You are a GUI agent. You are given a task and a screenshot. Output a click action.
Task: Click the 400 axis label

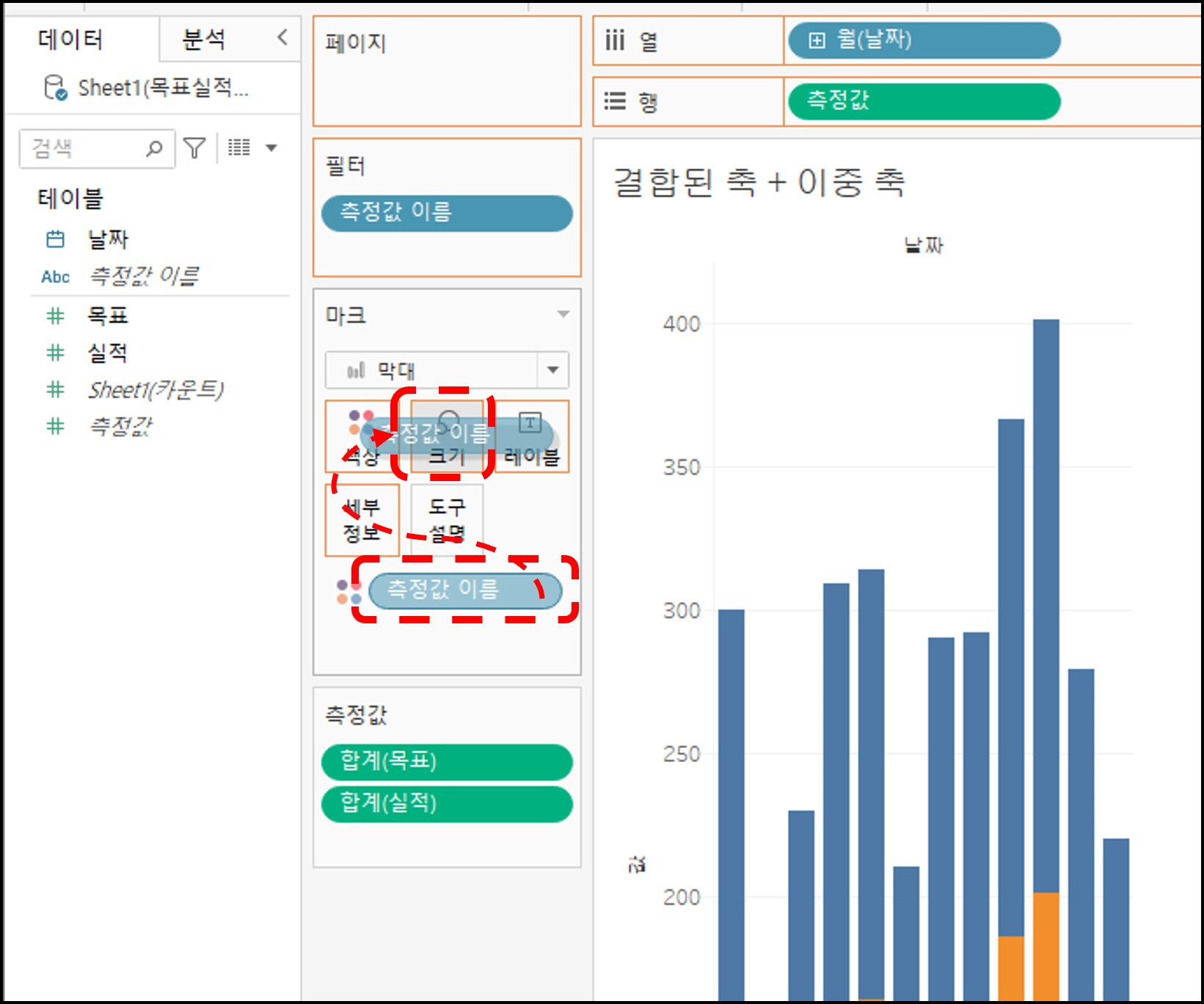(x=682, y=324)
